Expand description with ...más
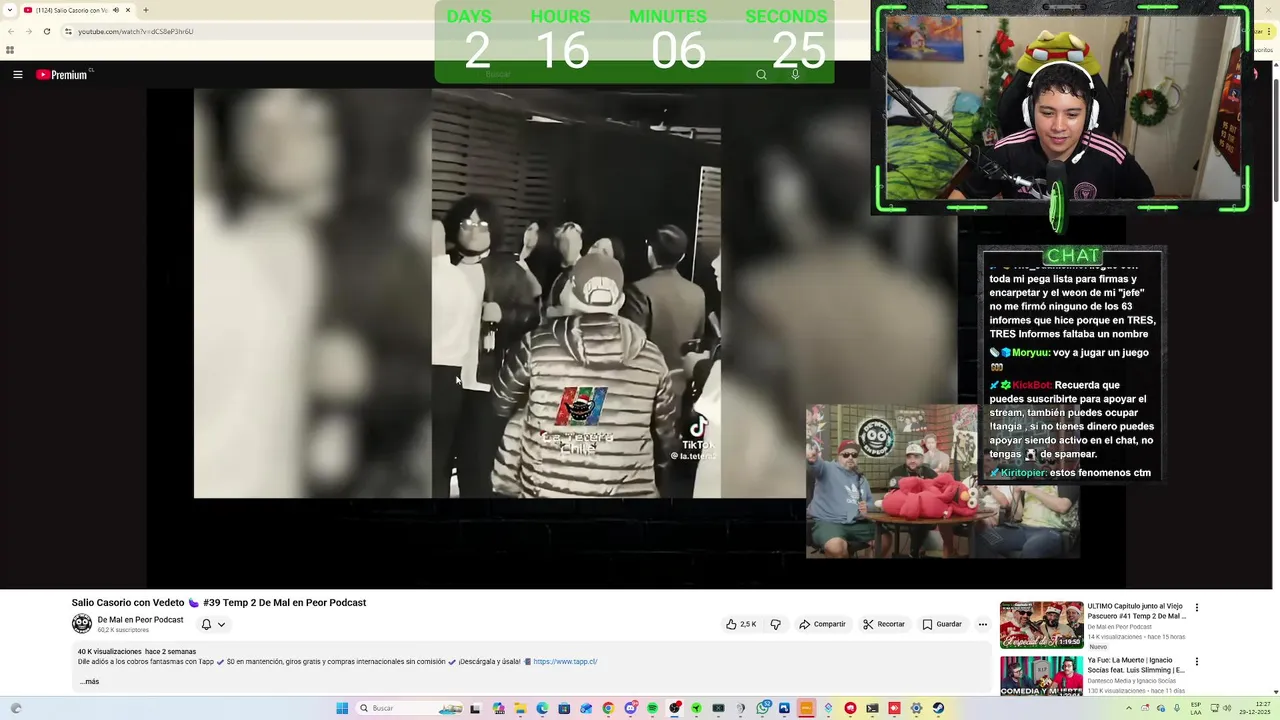 click(90, 682)
